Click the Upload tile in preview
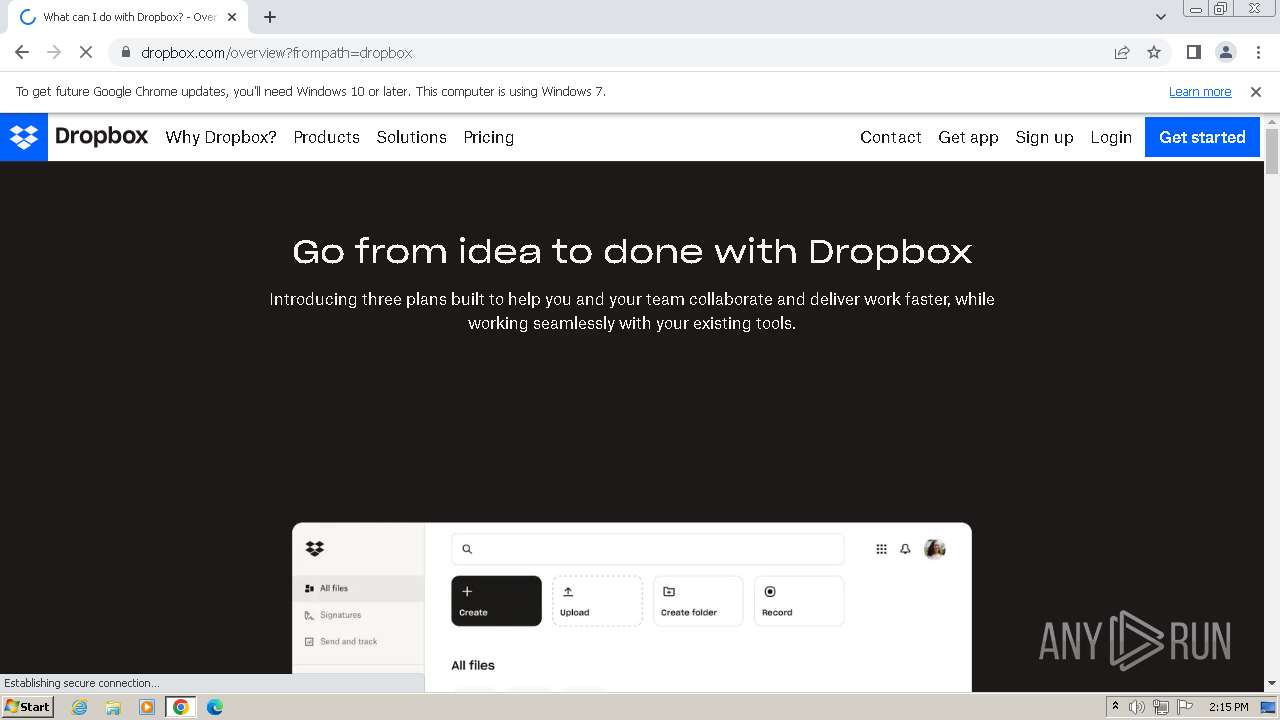The width and height of the screenshot is (1280, 720). point(597,601)
